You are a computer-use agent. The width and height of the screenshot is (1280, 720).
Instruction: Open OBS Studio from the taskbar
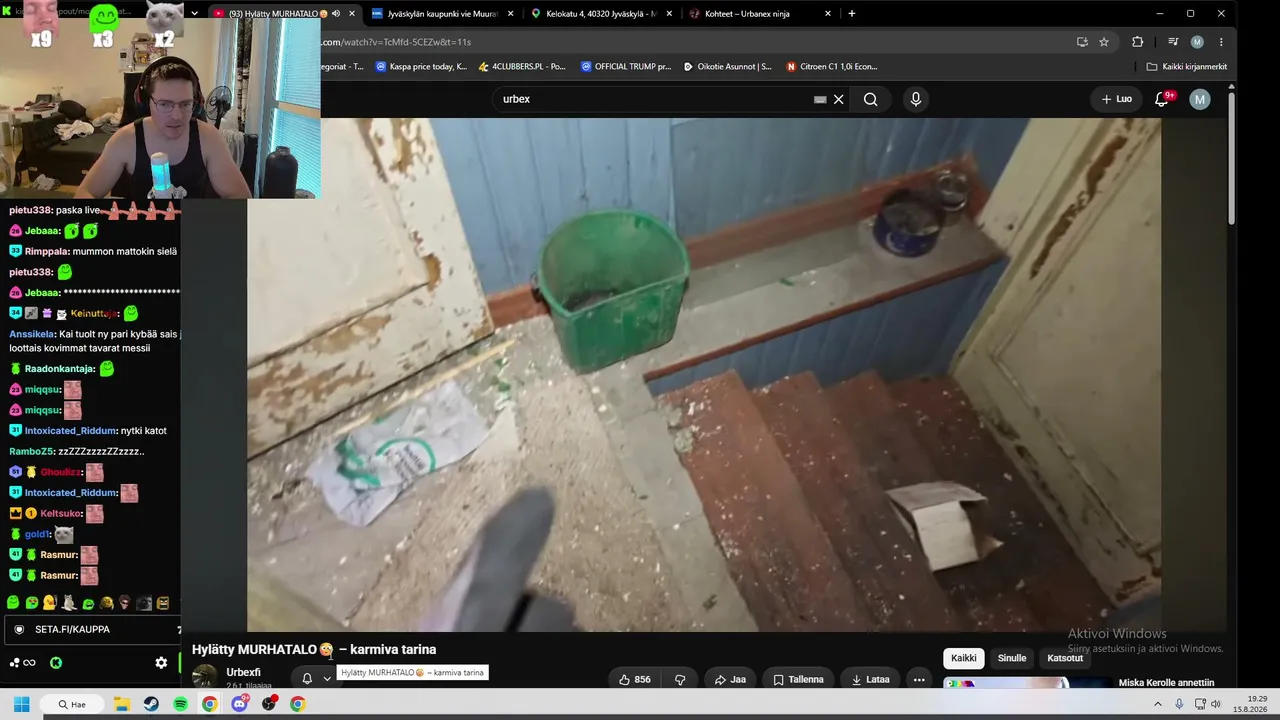coord(268,704)
